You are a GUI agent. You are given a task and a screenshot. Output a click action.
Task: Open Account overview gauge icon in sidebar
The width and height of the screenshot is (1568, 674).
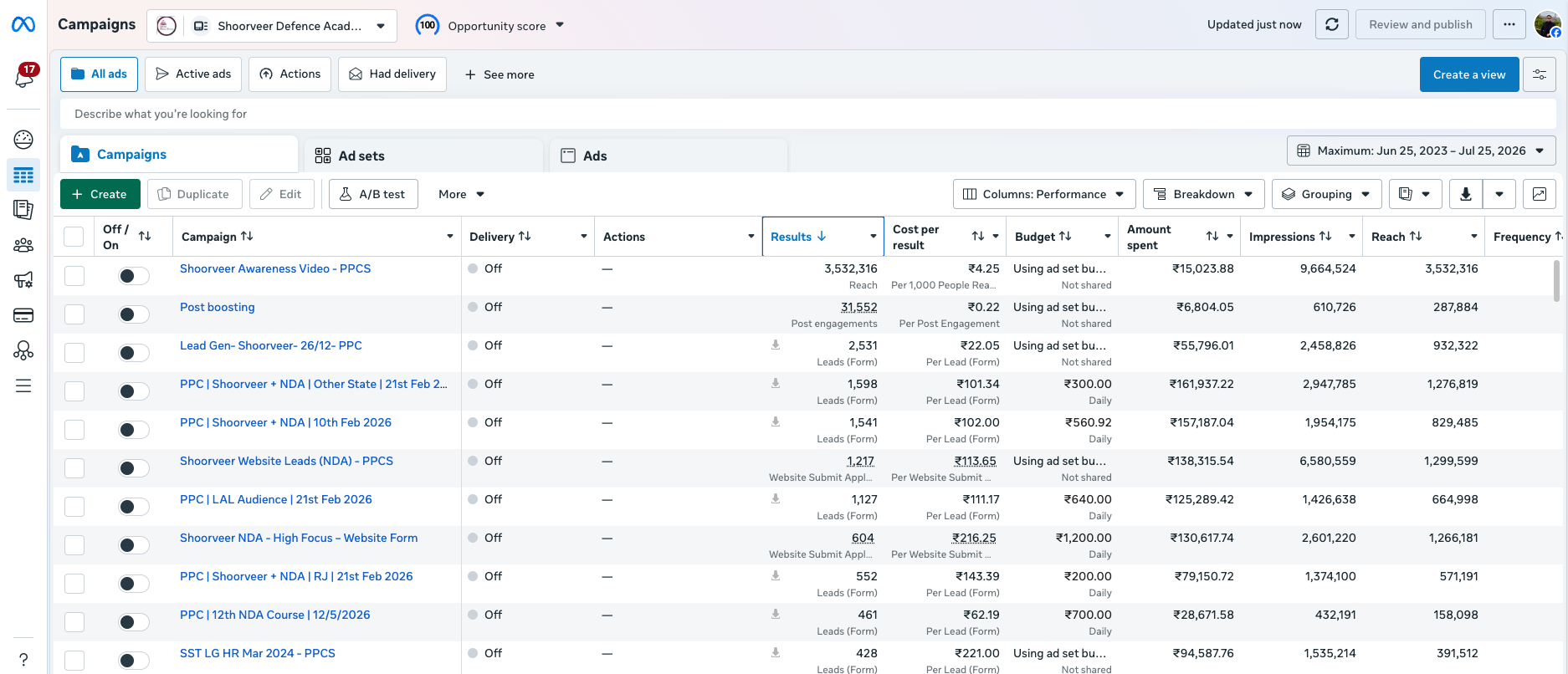click(x=23, y=140)
